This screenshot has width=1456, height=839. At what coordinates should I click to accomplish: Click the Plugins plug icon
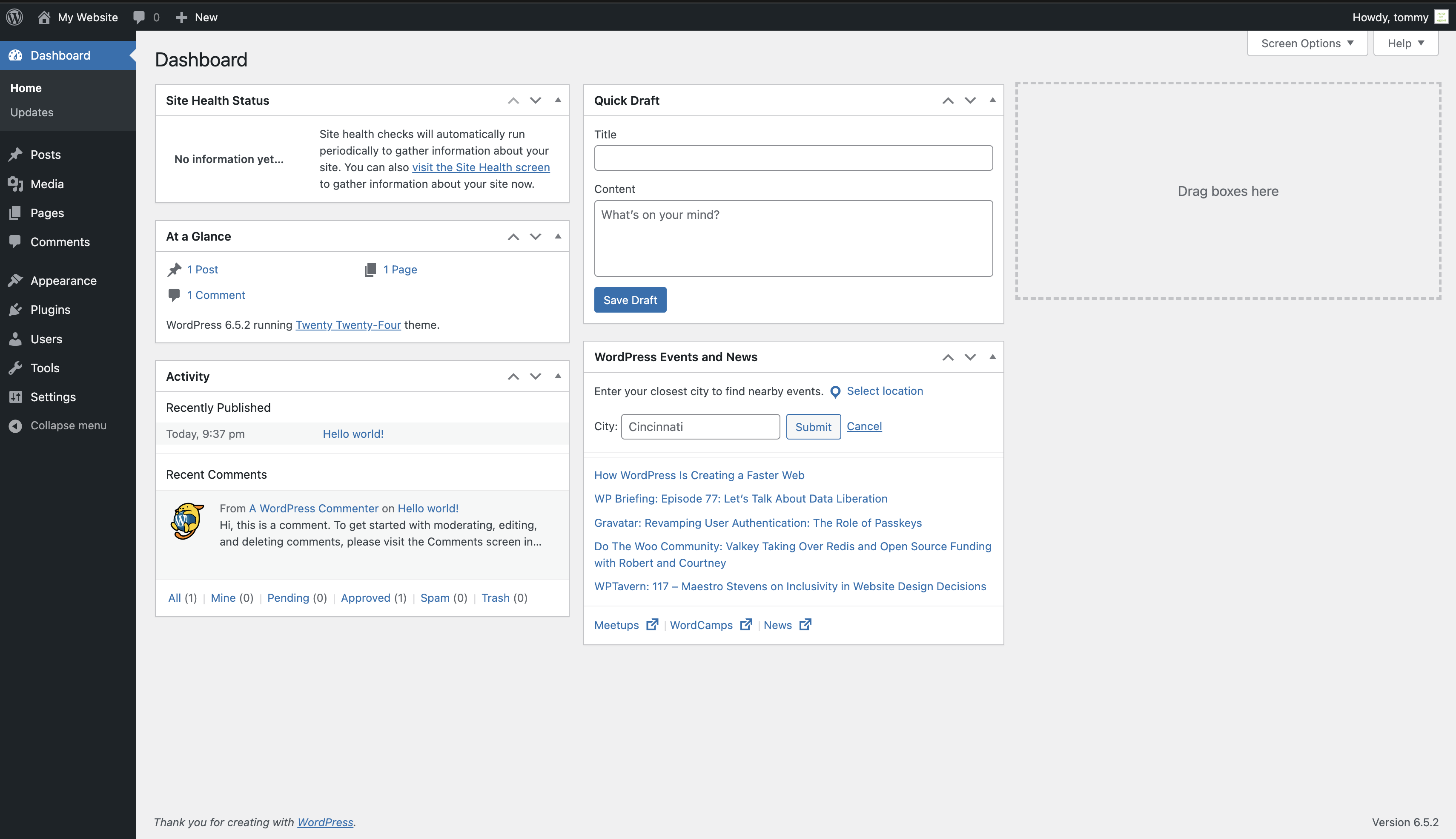(16, 310)
